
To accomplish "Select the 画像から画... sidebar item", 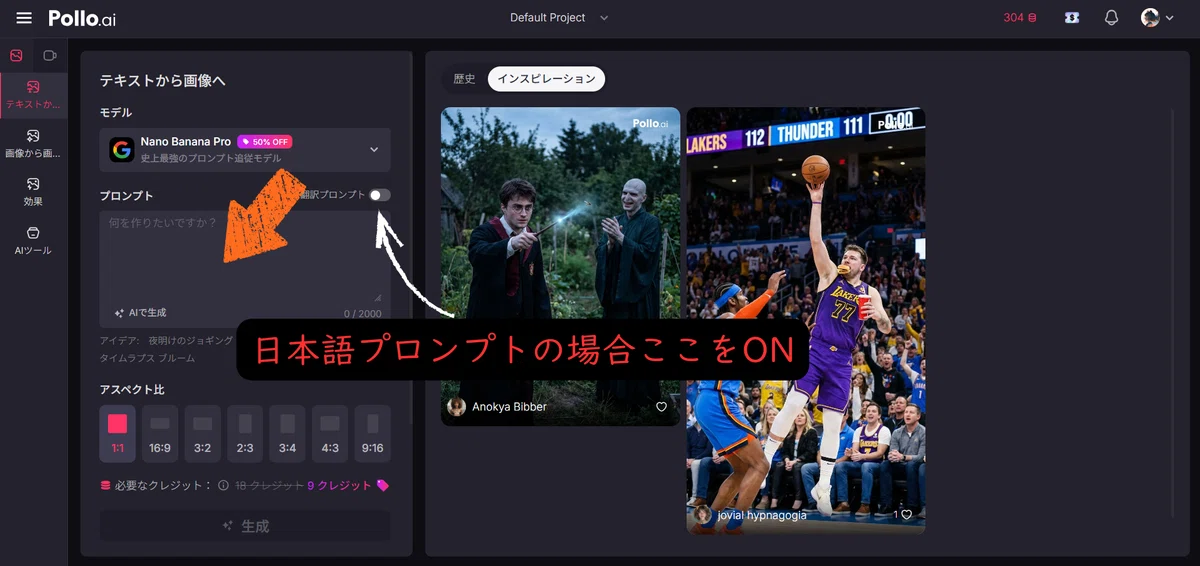I will click(33, 144).
